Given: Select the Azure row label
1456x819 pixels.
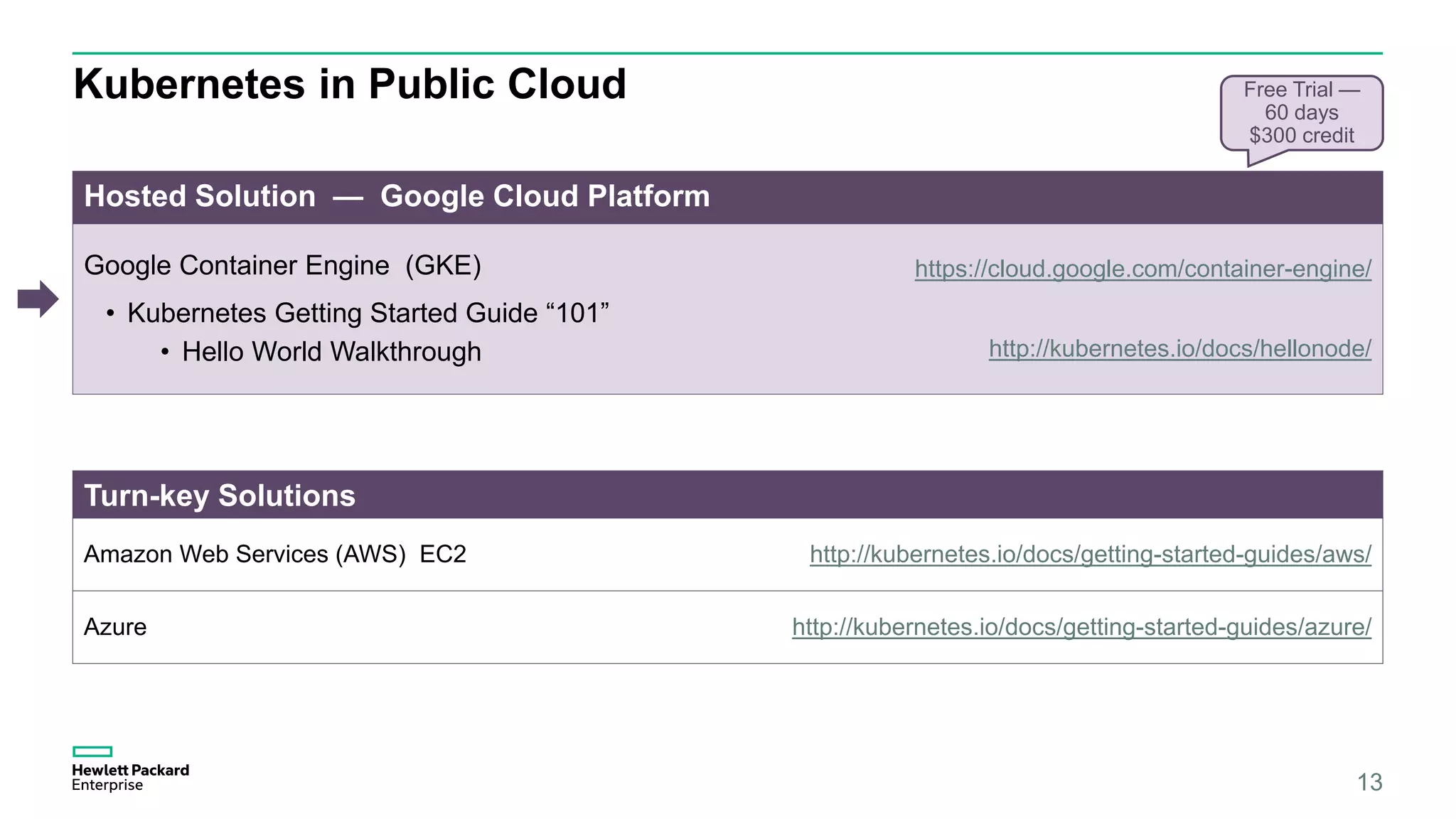Looking at the screenshot, I should click(x=115, y=626).
